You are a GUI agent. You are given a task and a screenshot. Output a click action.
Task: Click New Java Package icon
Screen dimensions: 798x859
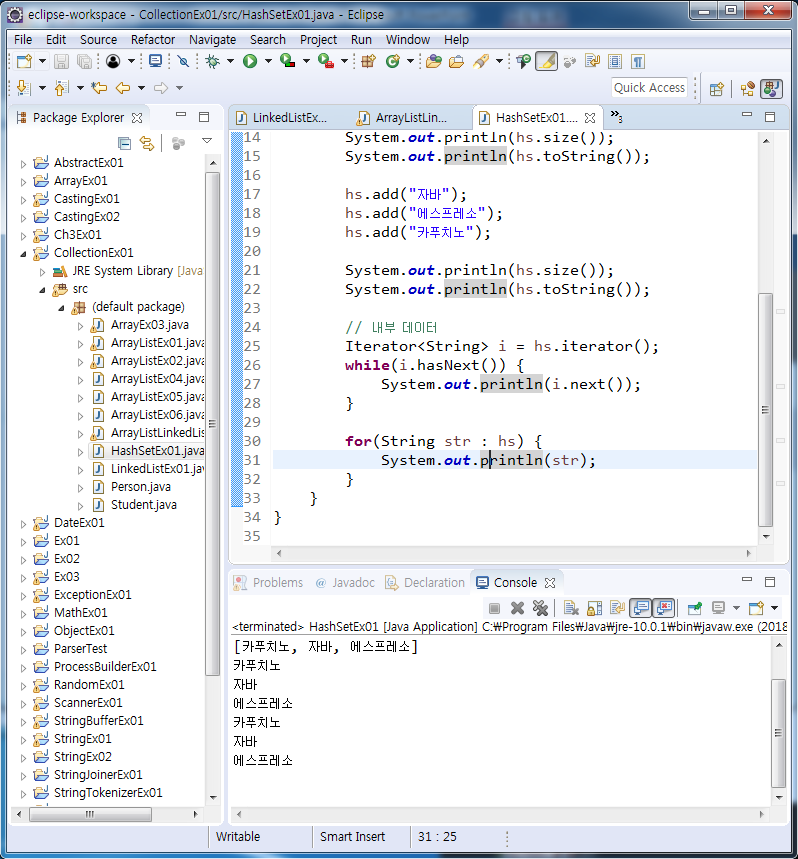pyautogui.click(x=369, y=61)
